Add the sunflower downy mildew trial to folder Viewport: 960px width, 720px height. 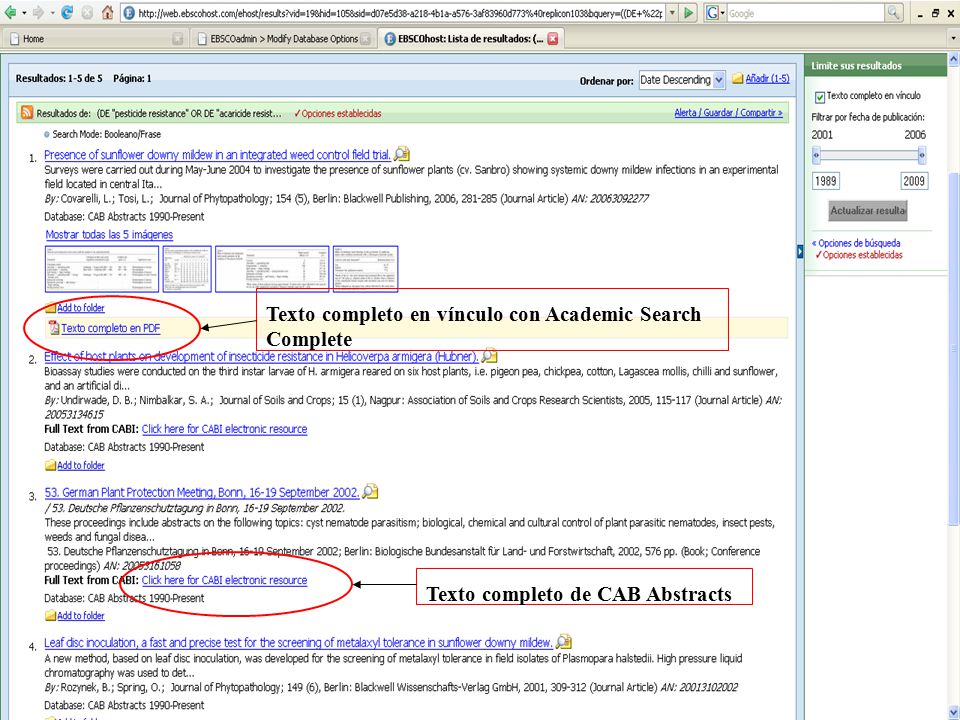click(80, 307)
